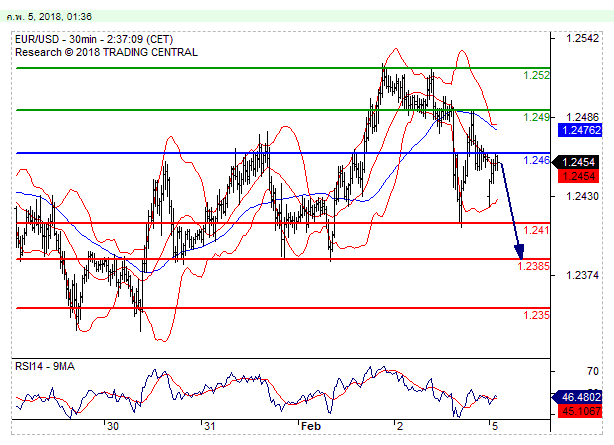Click the blue 46.4802 RSI value tag

point(578,397)
